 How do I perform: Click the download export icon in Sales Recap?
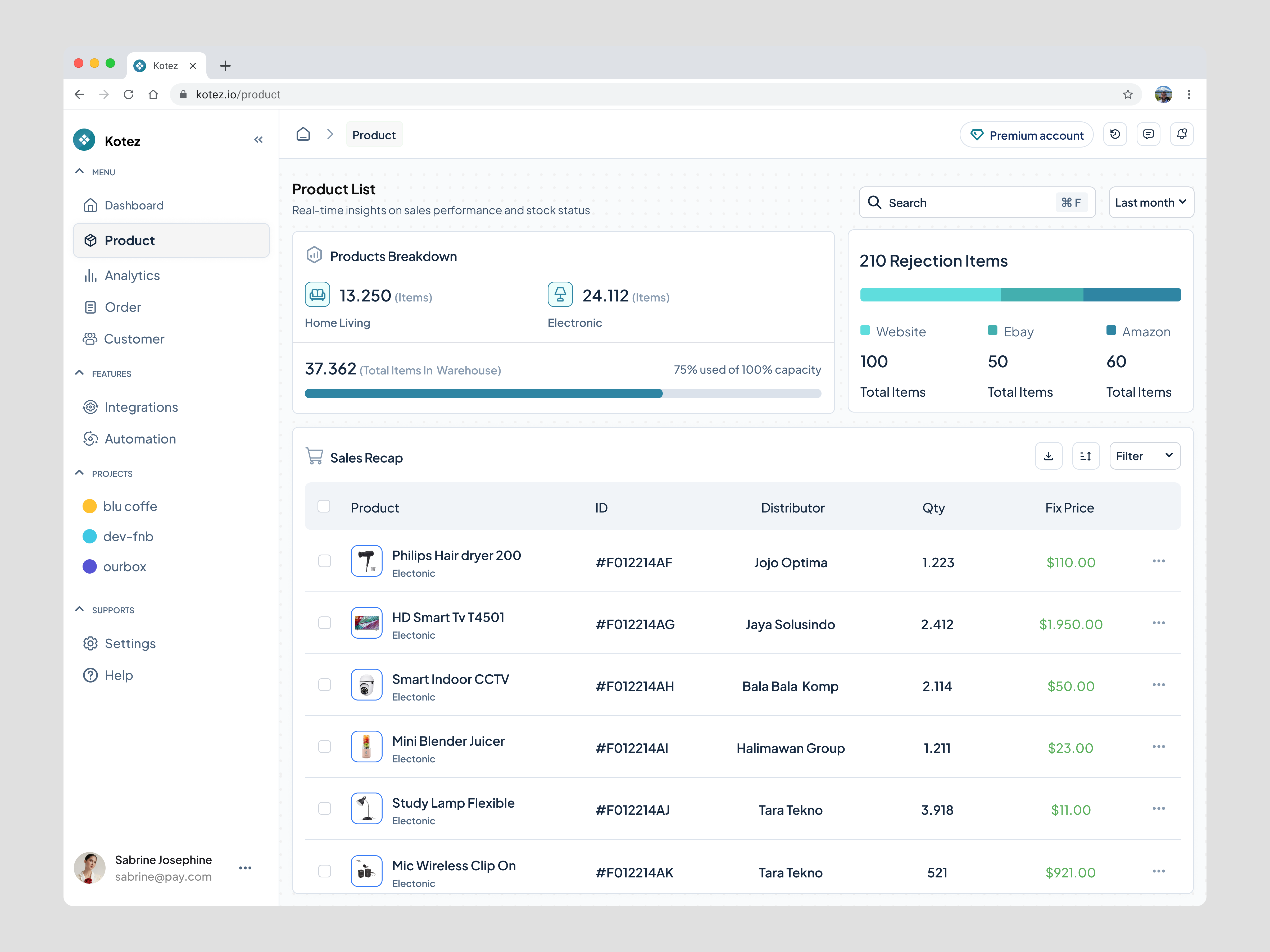(x=1049, y=456)
